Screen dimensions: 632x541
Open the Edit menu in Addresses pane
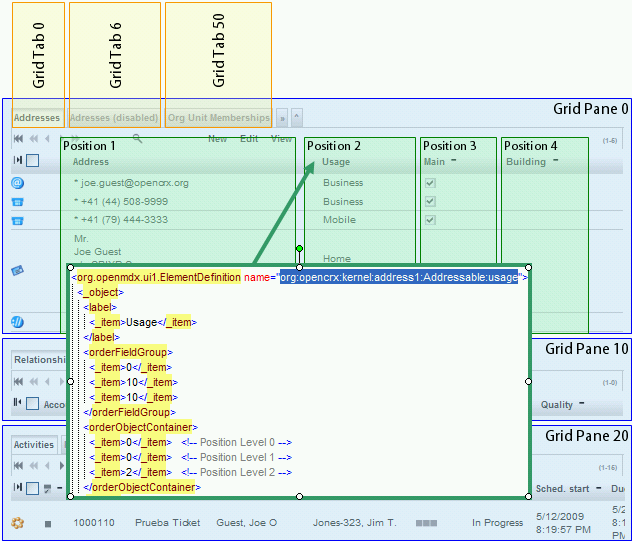coord(249,139)
